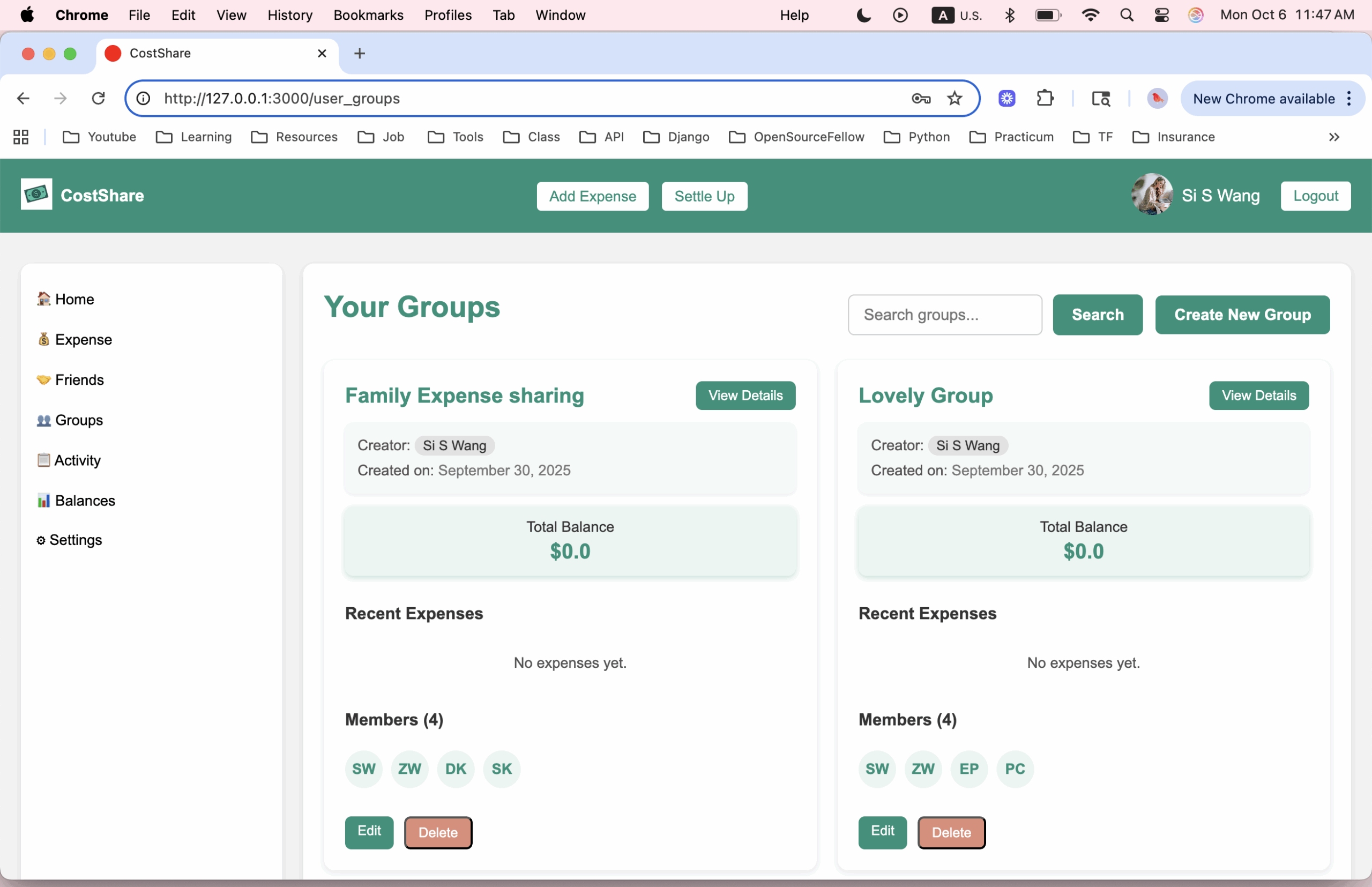This screenshot has width=1372, height=887.
Task: Open the SW member avatar in Family Expense sharing
Action: pyautogui.click(x=363, y=769)
